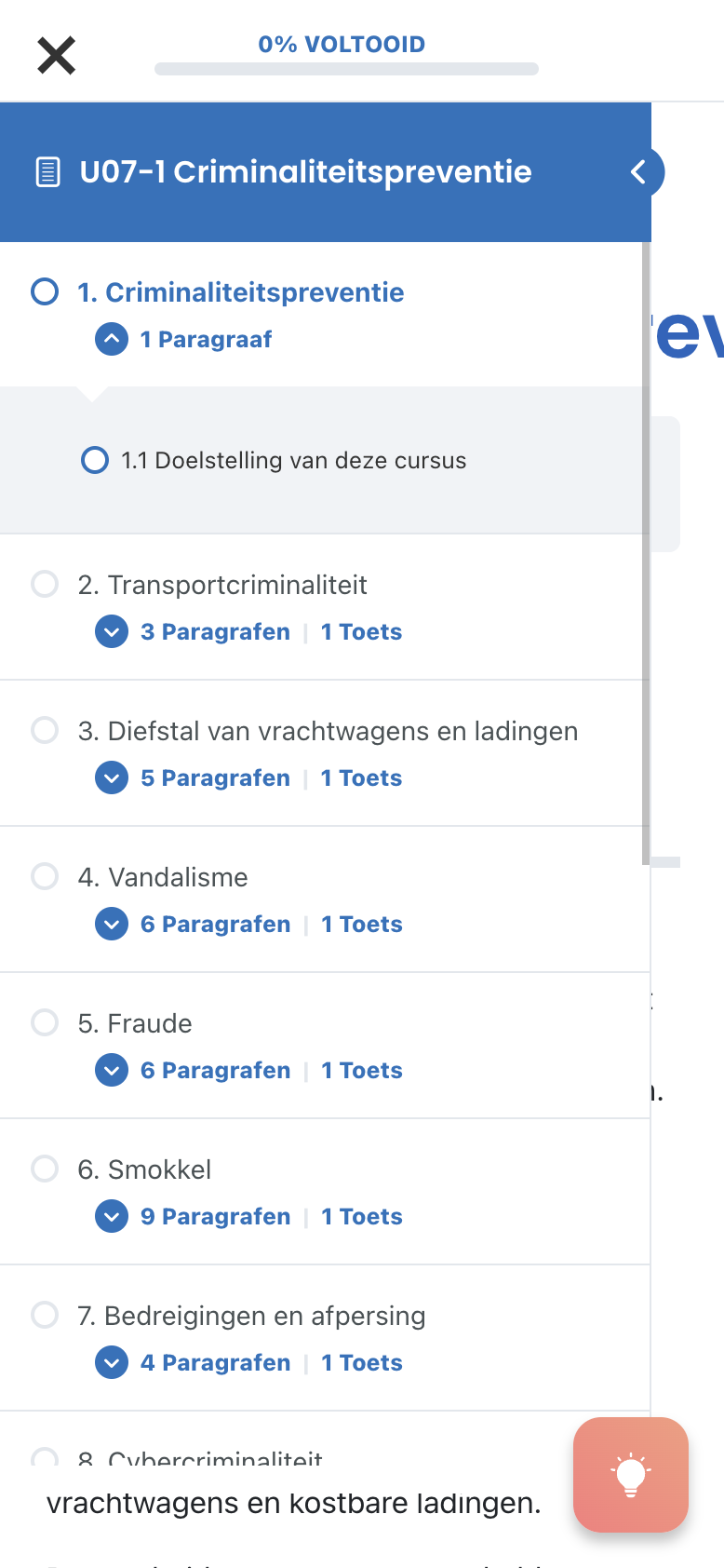Expand the Bedreigingen en afpersing chevron
The image size is (724, 1568).
tap(112, 1362)
